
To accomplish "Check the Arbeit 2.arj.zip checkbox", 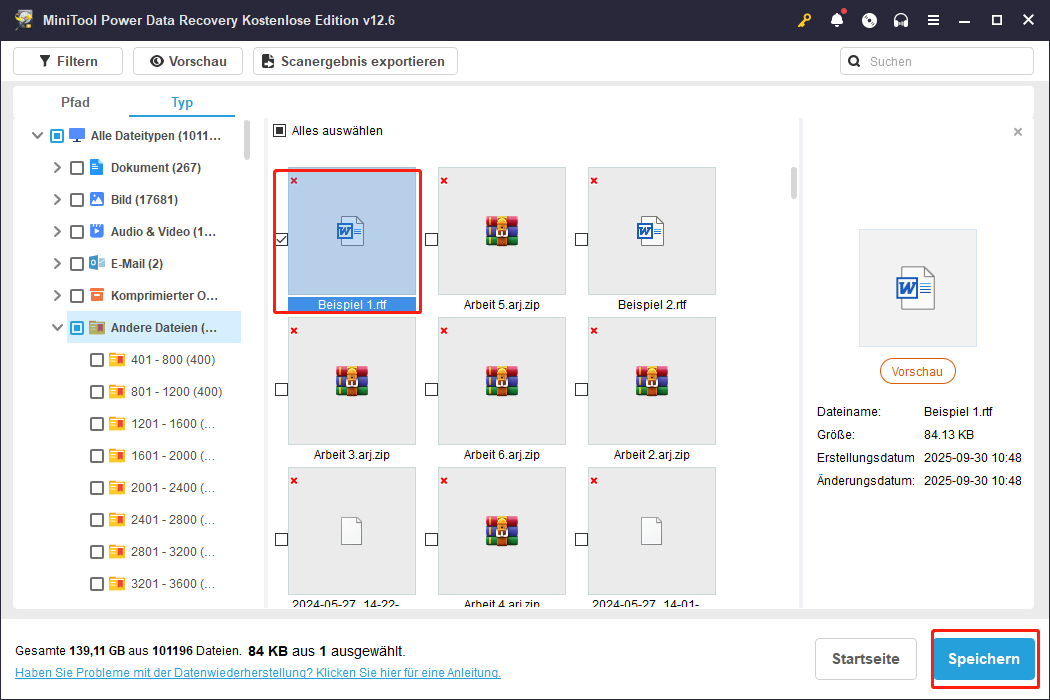I will click(581, 389).
